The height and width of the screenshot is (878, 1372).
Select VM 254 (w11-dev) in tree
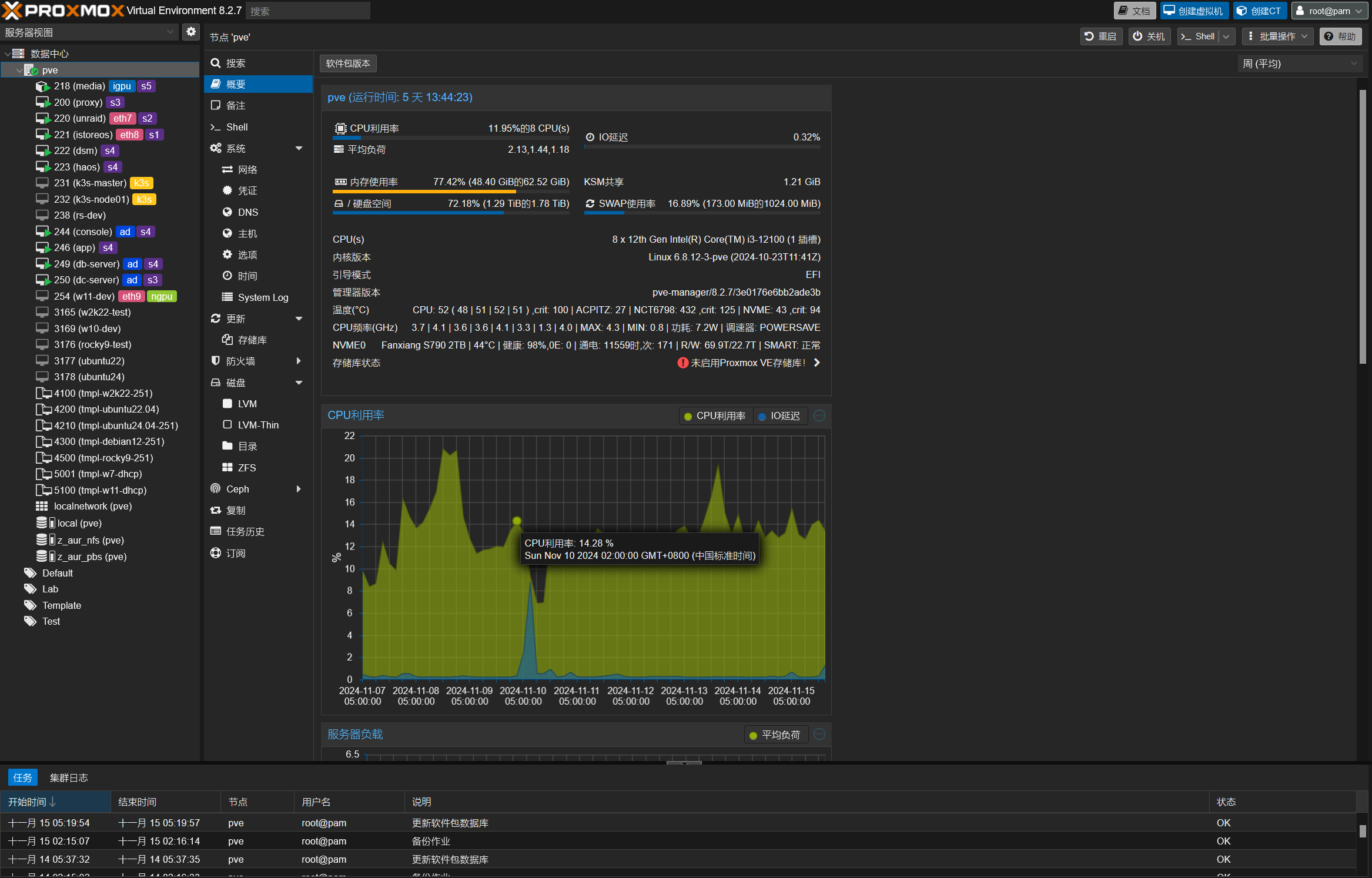pyautogui.click(x=100, y=297)
